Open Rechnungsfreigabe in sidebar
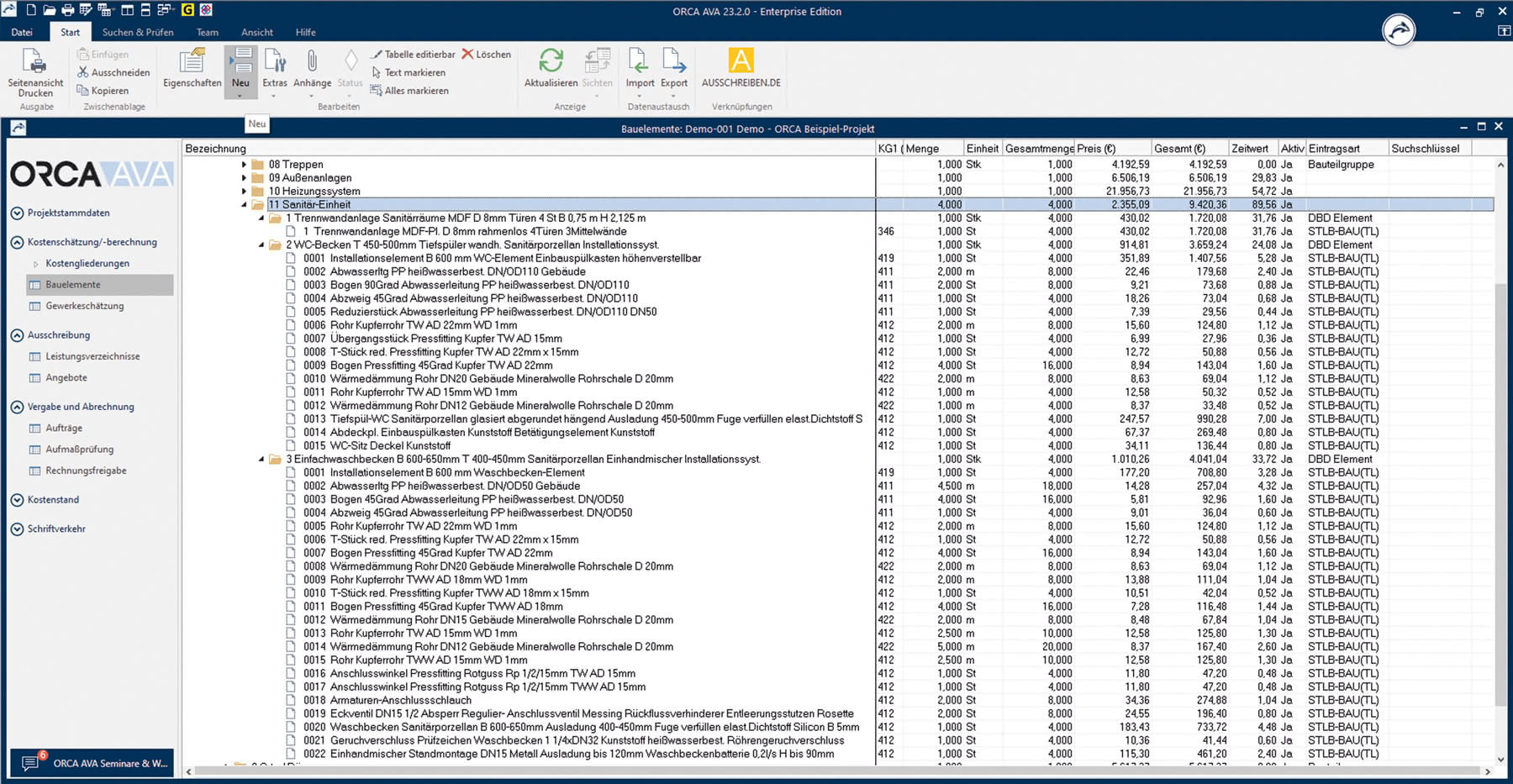1513x784 pixels. coord(86,471)
